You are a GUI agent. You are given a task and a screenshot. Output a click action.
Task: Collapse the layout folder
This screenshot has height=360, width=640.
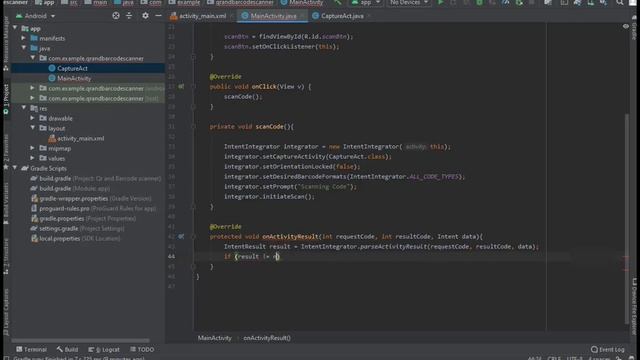tap(33, 128)
